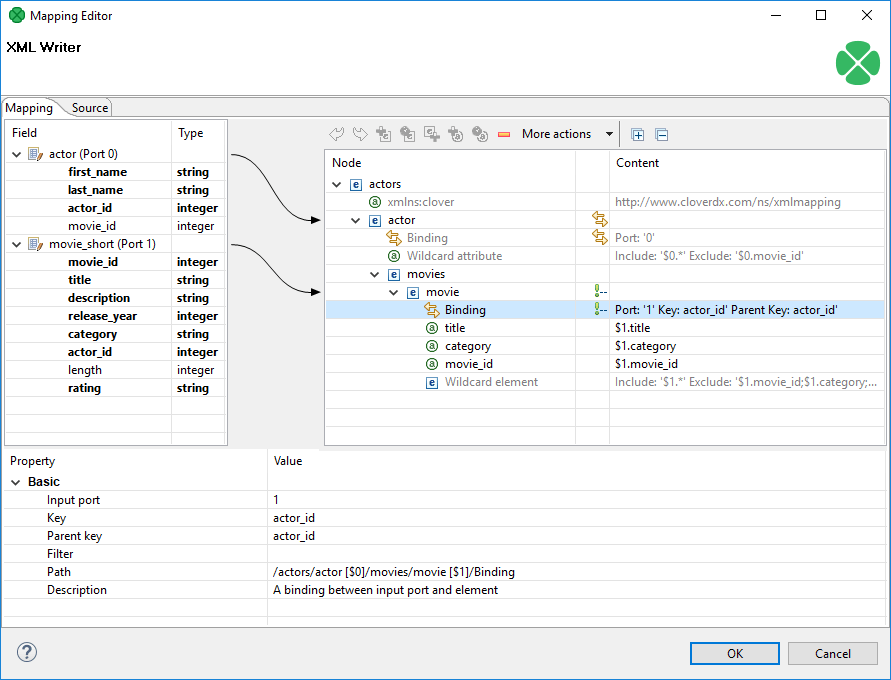Click the Filter property value field
The image size is (891, 680).
(576, 554)
